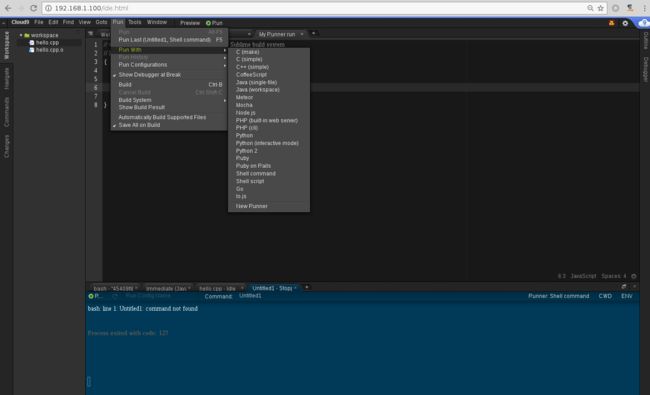
Task: Click the cloud icon at the top right corner
Action: tap(644, 23)
